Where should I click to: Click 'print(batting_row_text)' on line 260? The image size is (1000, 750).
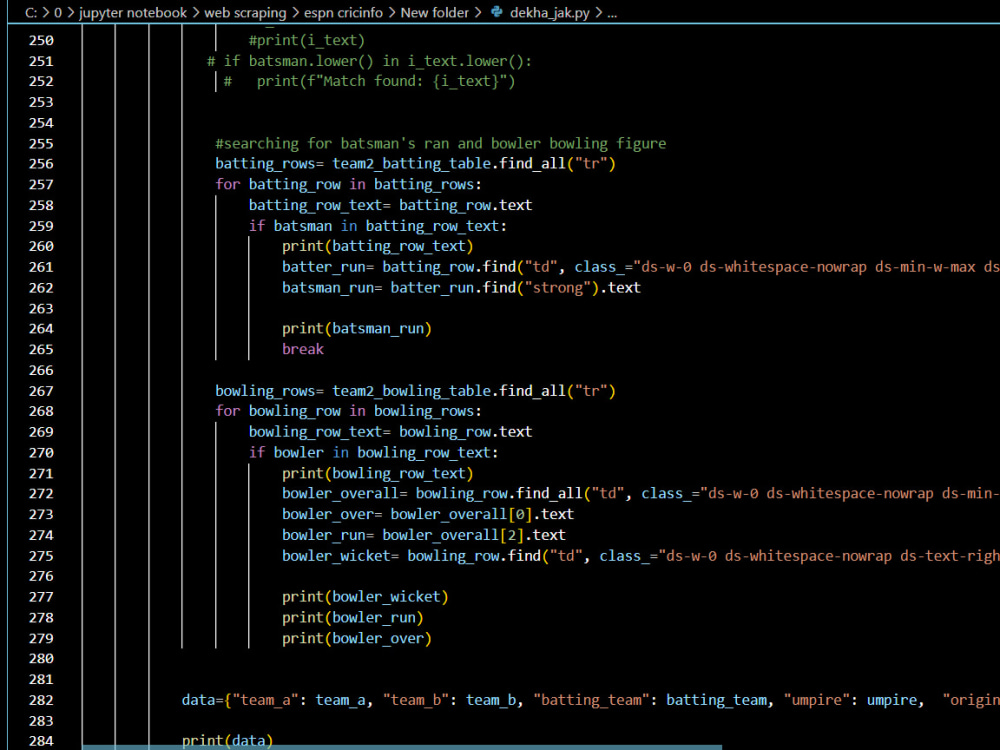click(378, 246)
